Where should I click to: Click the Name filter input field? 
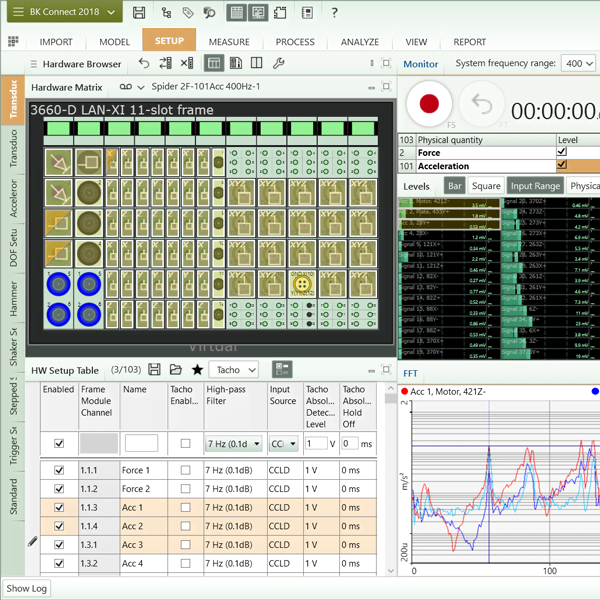coord(141,443)
